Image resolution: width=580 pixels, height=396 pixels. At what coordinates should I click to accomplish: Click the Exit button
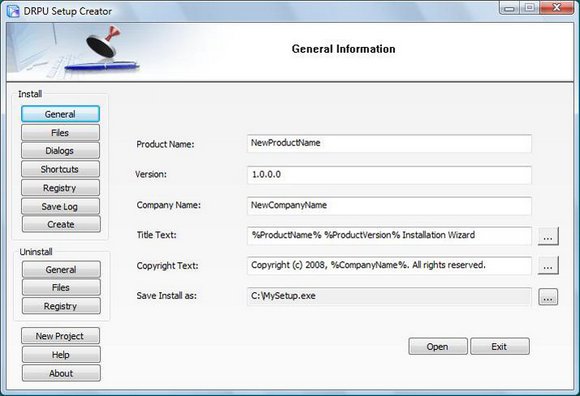coord(500,346)
